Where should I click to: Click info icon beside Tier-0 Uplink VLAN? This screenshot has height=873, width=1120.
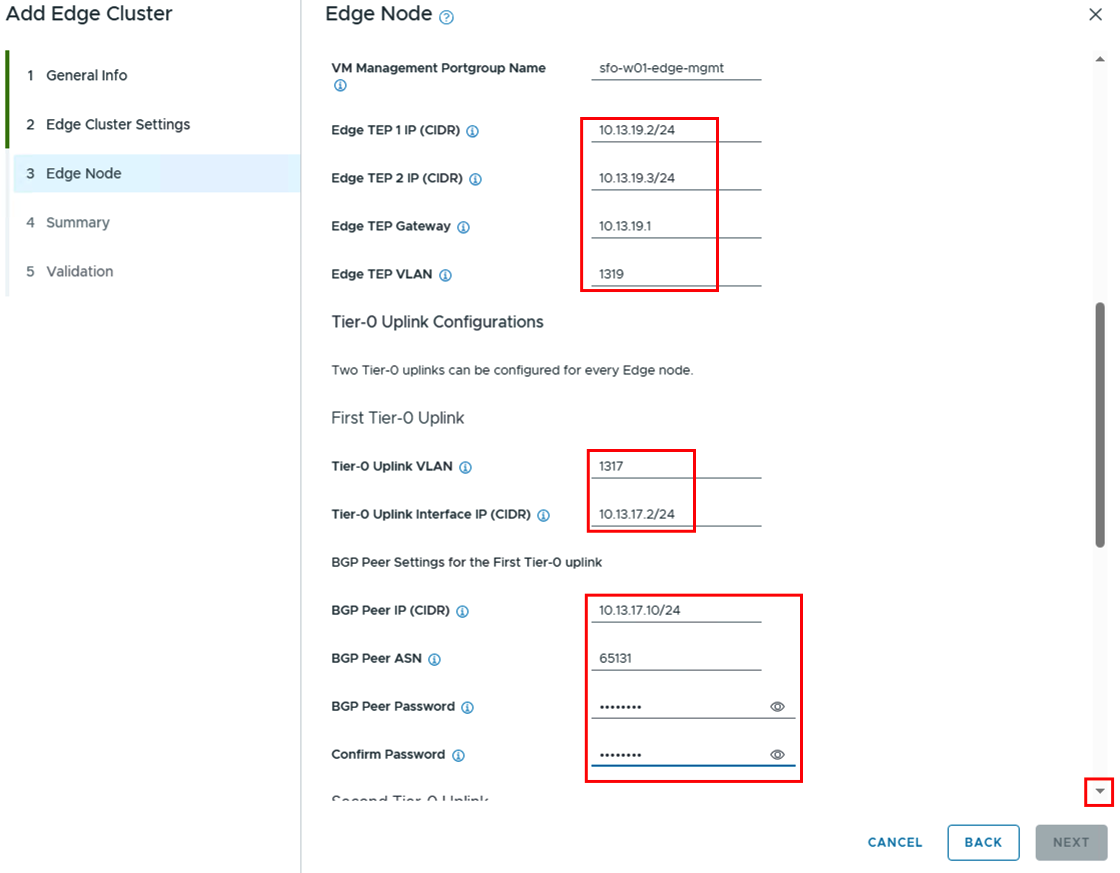pyautogui.click(x=465, y=467)
